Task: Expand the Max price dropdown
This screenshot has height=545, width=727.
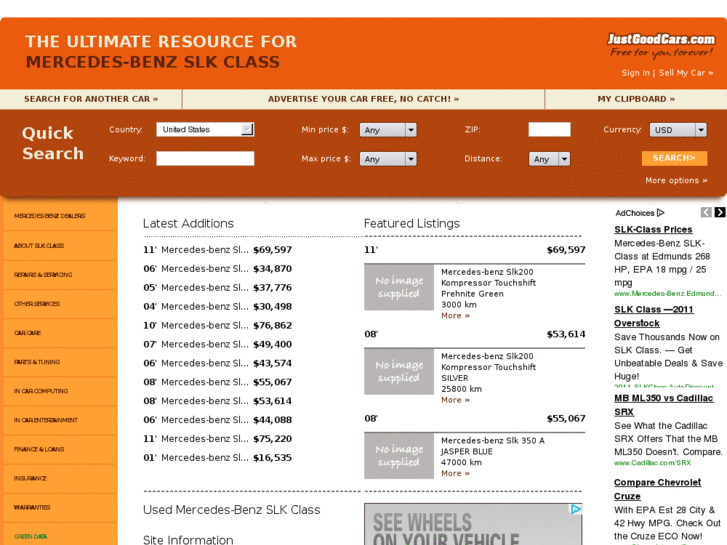Action: [388, 159]
